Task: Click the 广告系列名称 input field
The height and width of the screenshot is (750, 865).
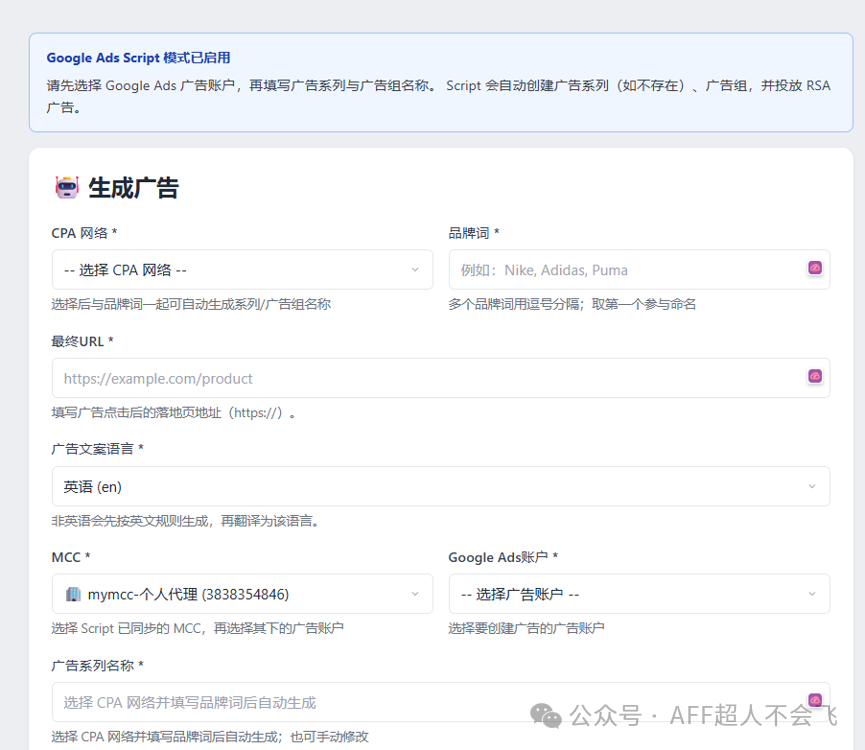Action: pos(441,702)
